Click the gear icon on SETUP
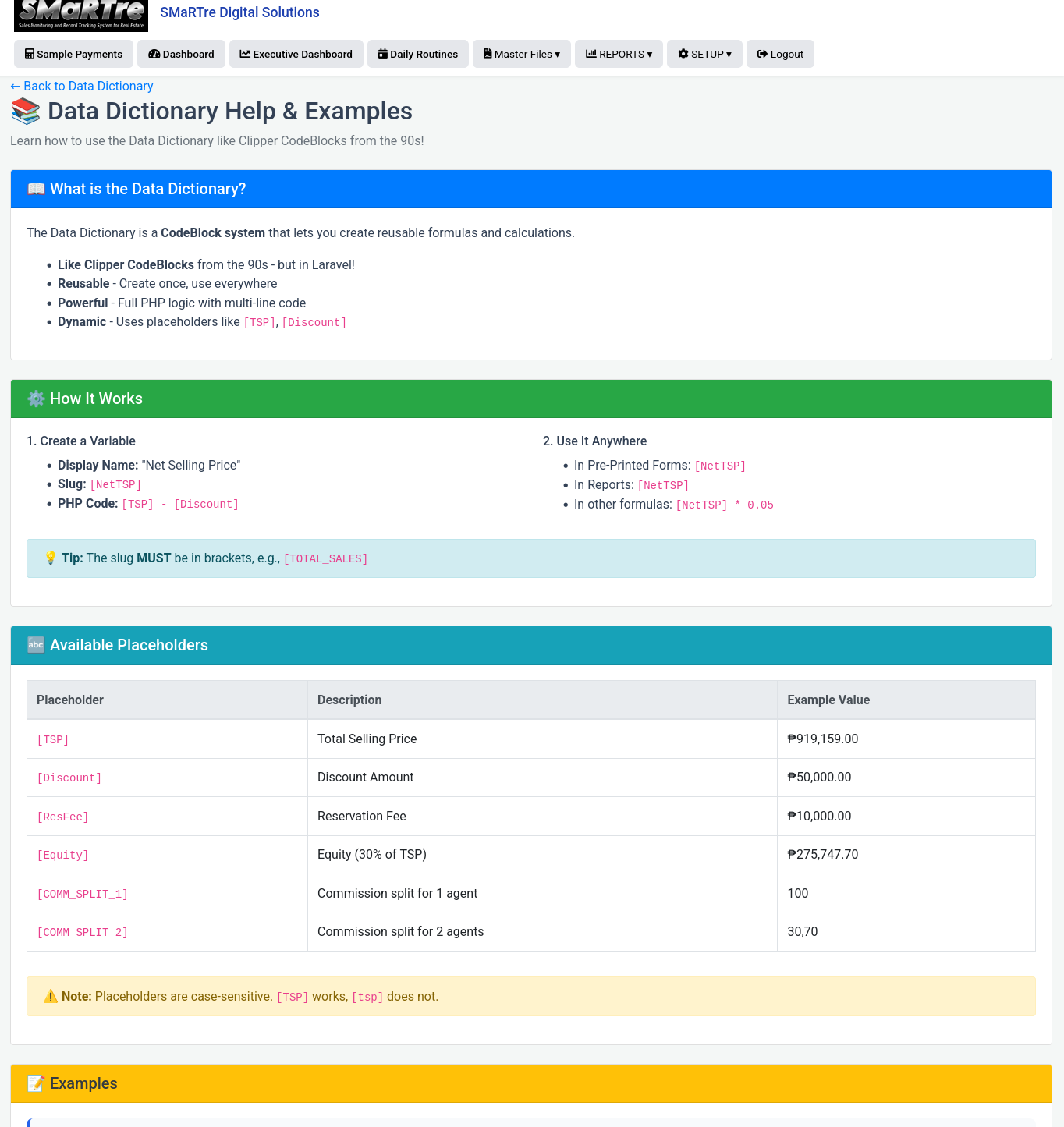 (x=683, y=55)
